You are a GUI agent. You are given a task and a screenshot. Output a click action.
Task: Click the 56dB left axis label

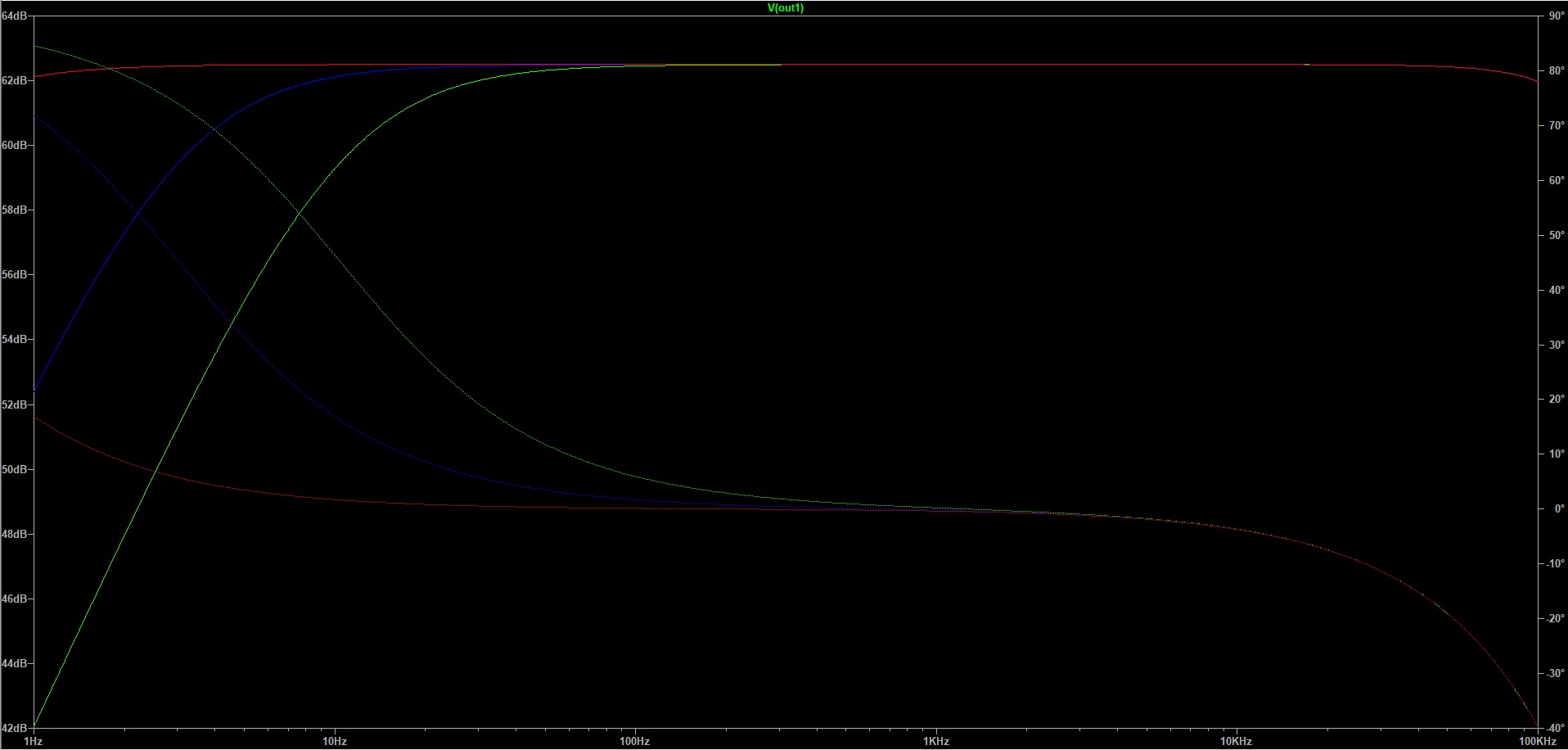(x=14, y=274)
